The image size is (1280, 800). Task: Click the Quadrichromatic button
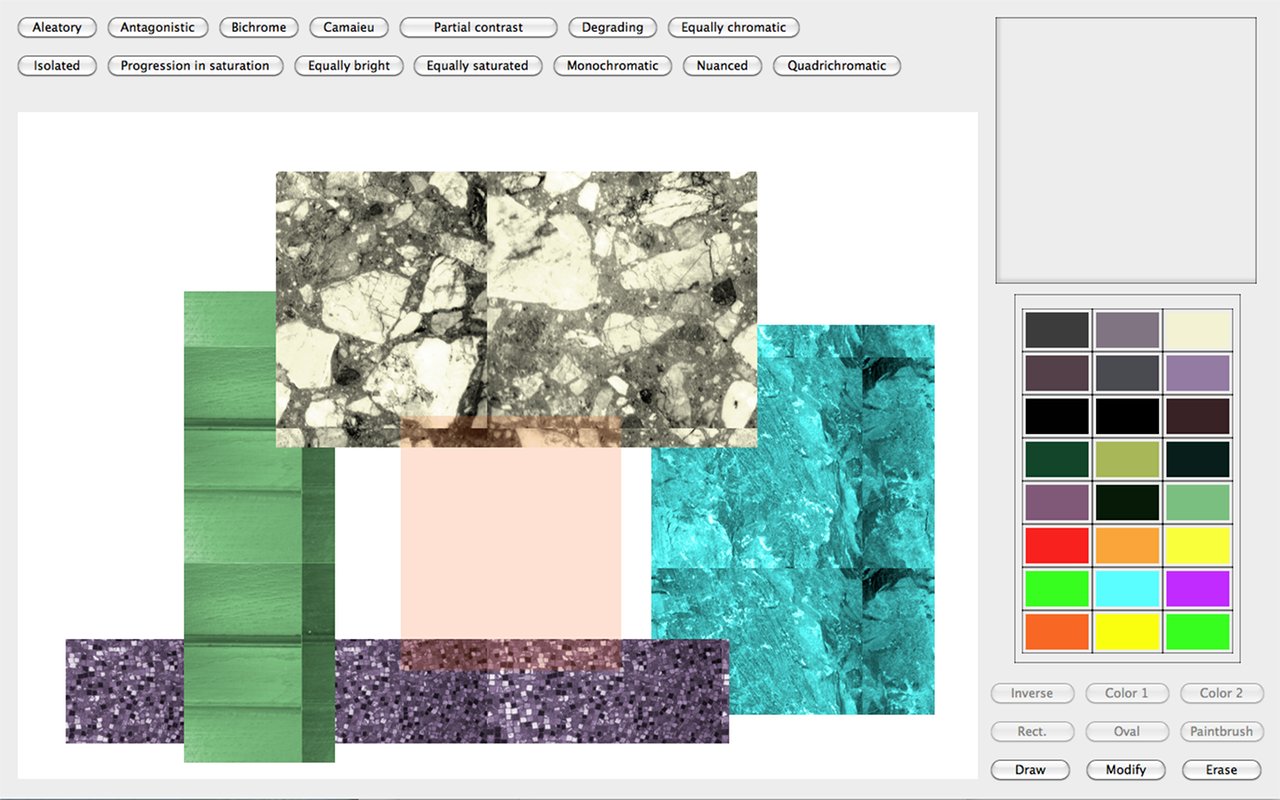tap(836, 66)
